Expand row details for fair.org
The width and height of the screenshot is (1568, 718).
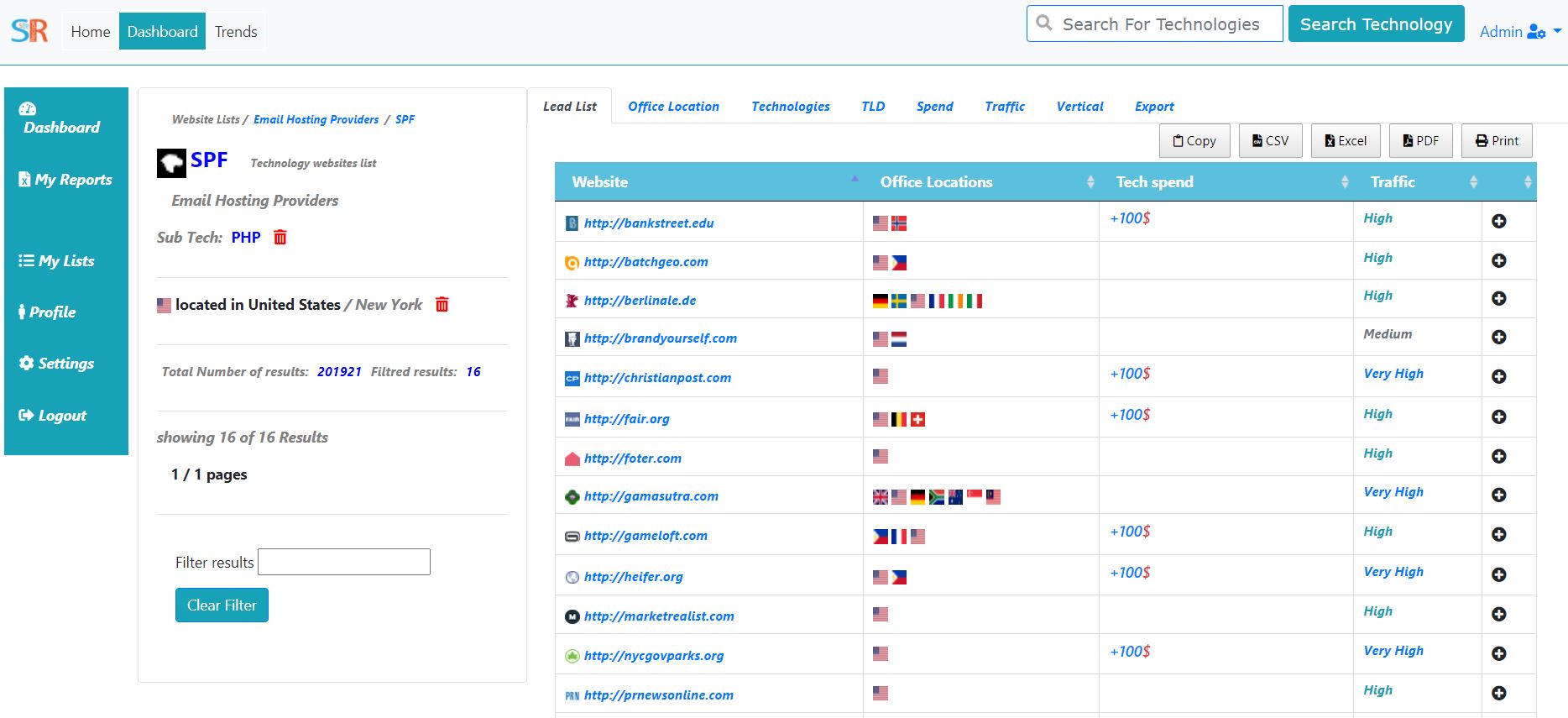coord(1498,417)
